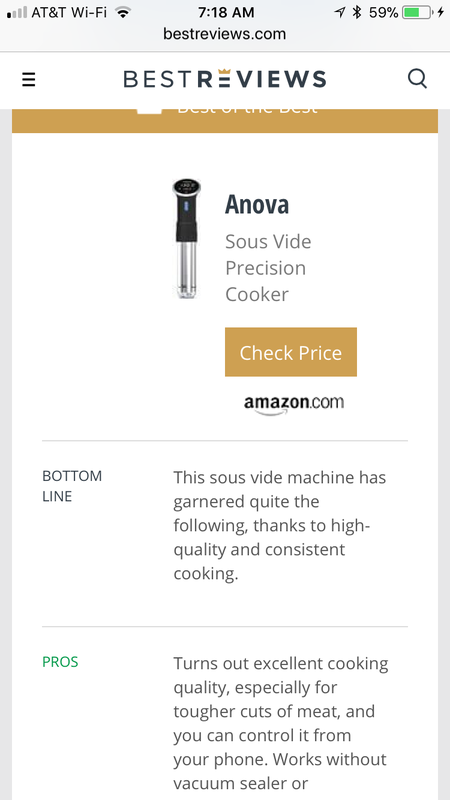This screenshot has width=450, height=800.
Task: Click the Anova product title
Action: click(257, 204)
